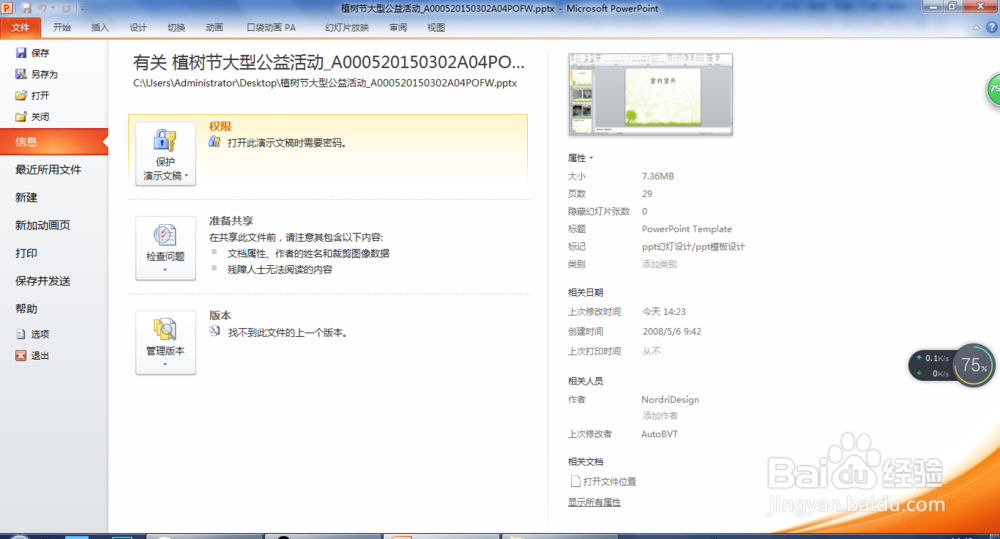This screenshot has width=1000, height=539.
Task: Open the Transitions (切换) tab
Action: (x=176, y=27)
